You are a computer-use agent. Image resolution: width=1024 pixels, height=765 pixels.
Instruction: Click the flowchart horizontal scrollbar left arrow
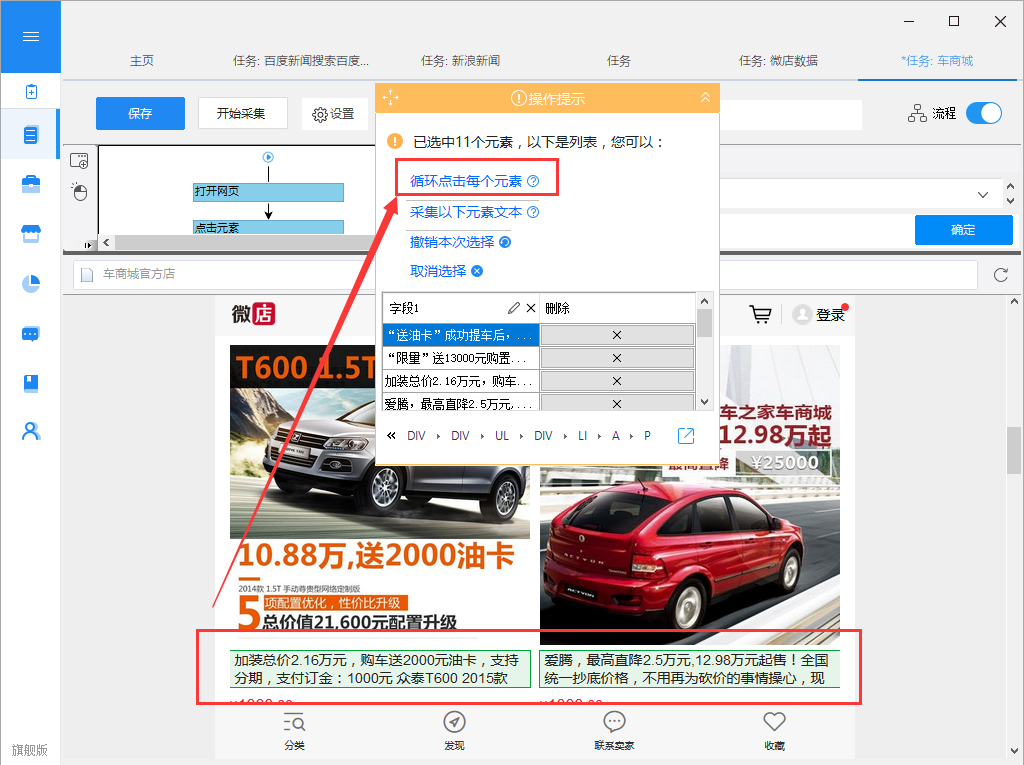pyautogui.click(x=106, y=242)
